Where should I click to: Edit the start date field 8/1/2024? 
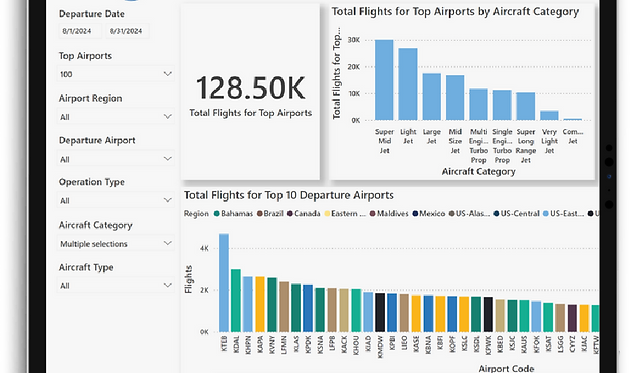80,31
